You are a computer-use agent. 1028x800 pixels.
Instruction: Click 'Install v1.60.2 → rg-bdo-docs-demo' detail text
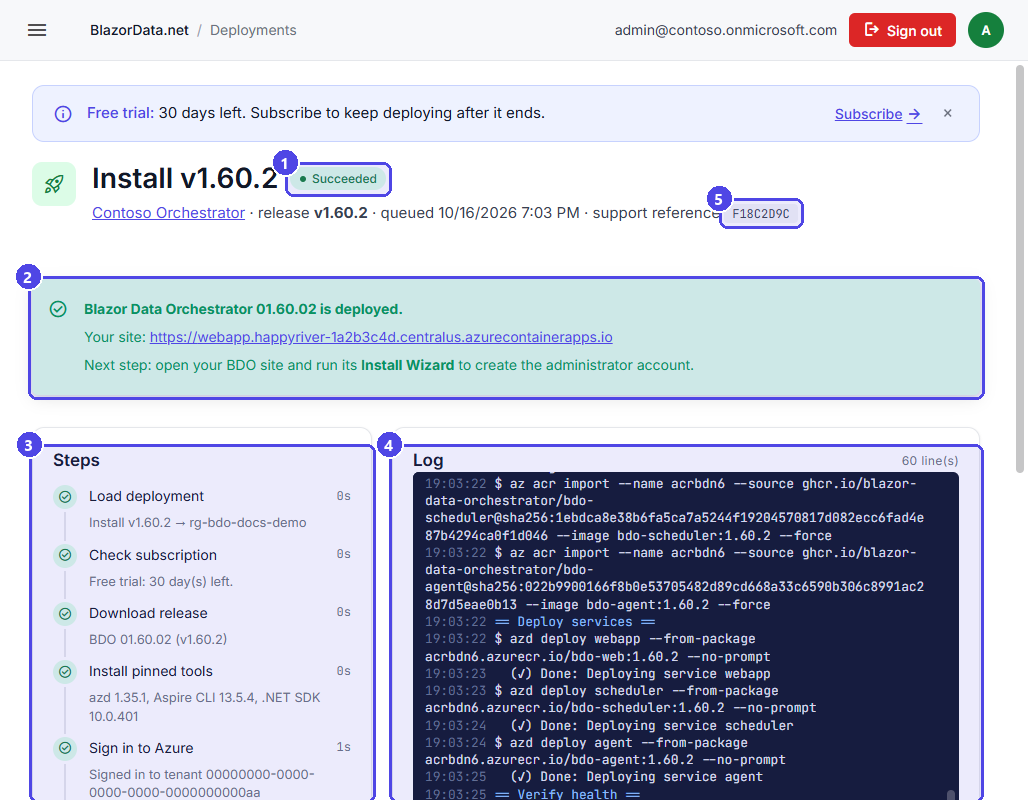[x=197, y=523]
